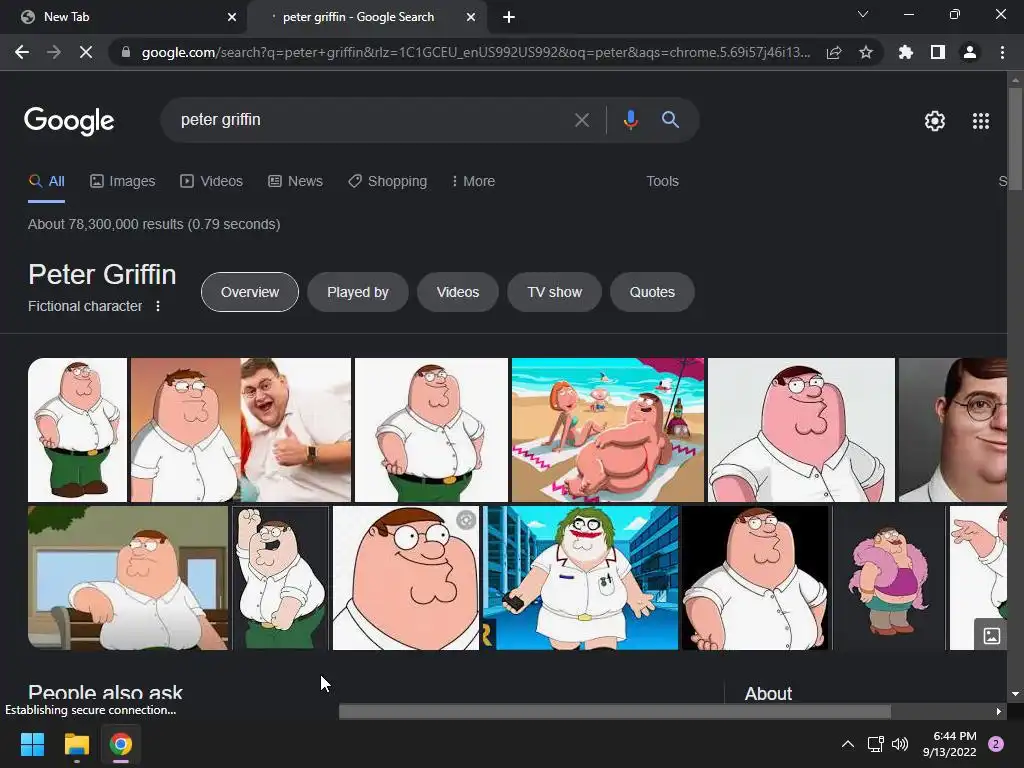Image resolution: width=1024 pixels, height=768 pixels.
Task: Stop page loading with the X button
Action: (86, 52)
